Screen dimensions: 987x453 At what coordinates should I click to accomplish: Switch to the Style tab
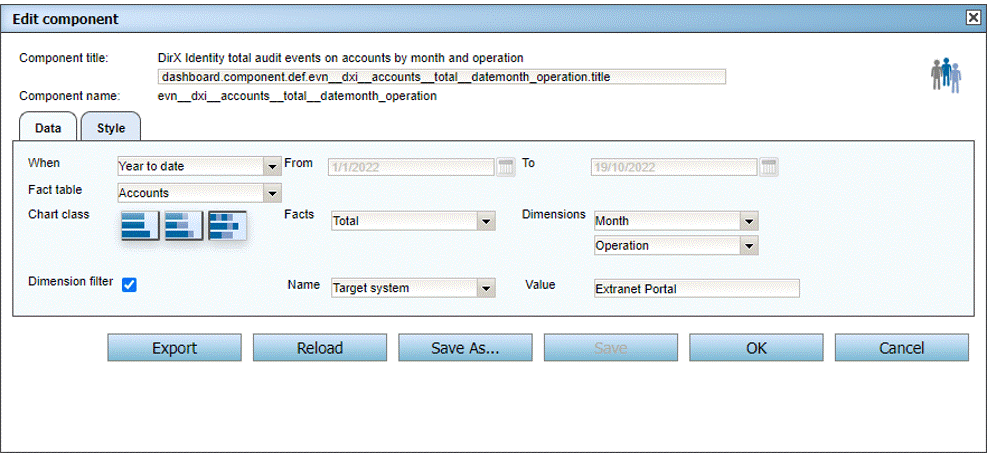coord(111,128)
